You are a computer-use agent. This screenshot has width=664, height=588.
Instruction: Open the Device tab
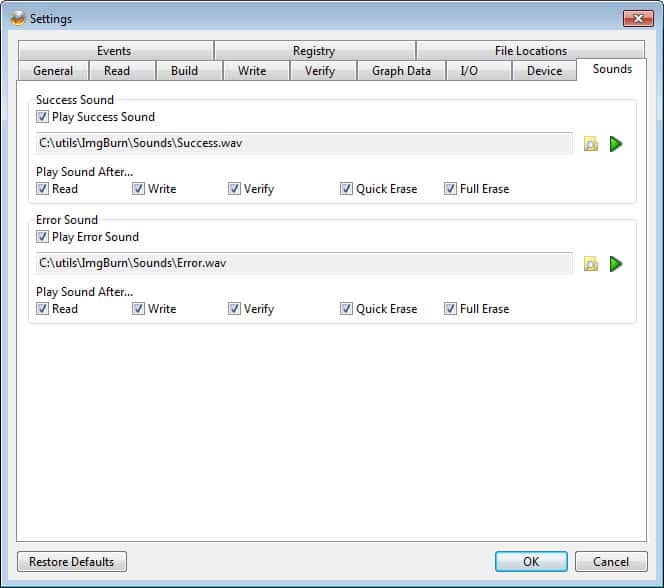(544, 71)
